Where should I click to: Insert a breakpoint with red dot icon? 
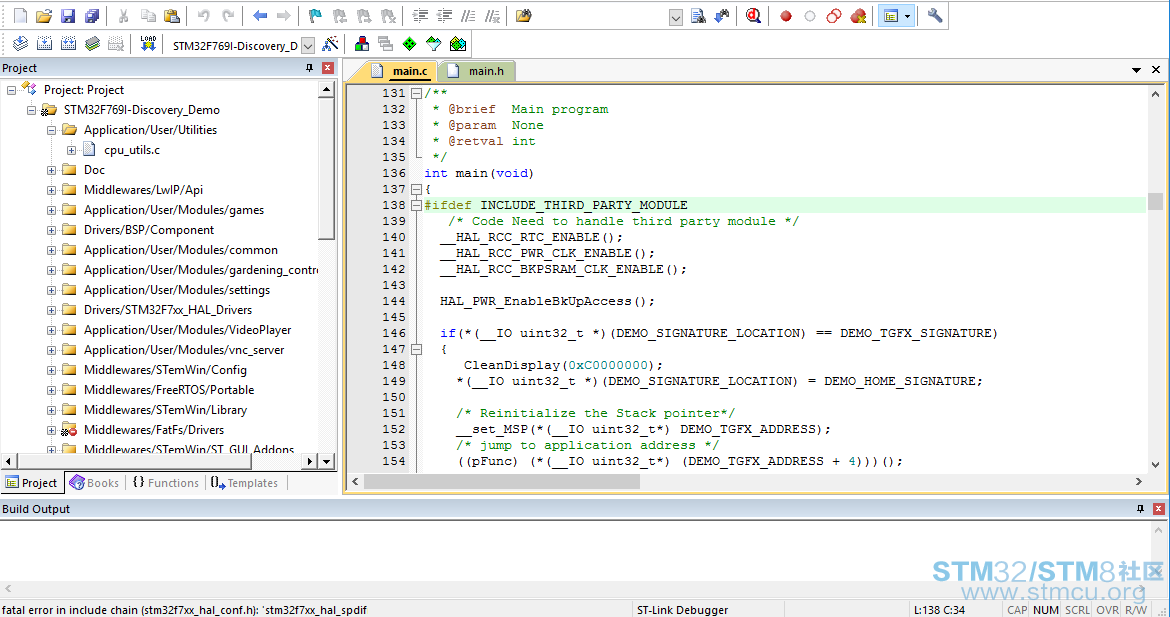click(x=786, y=16)
